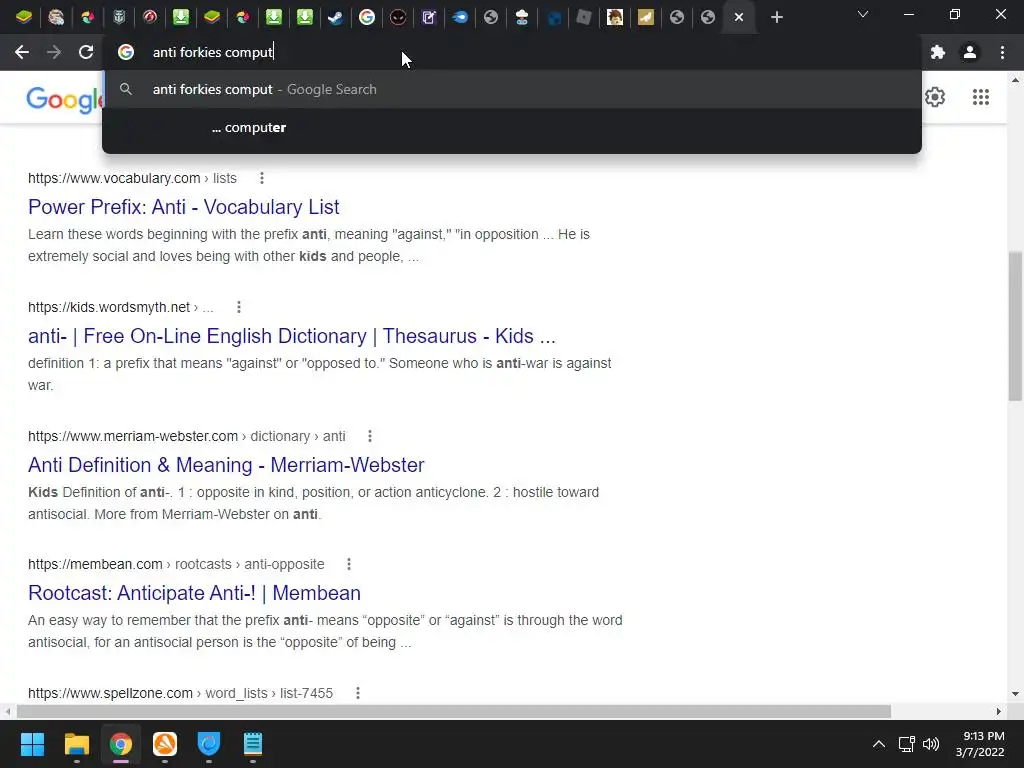Open the tab with yellow bird favicon
This screenshot has height=768, width=1024.
point(646,17)
